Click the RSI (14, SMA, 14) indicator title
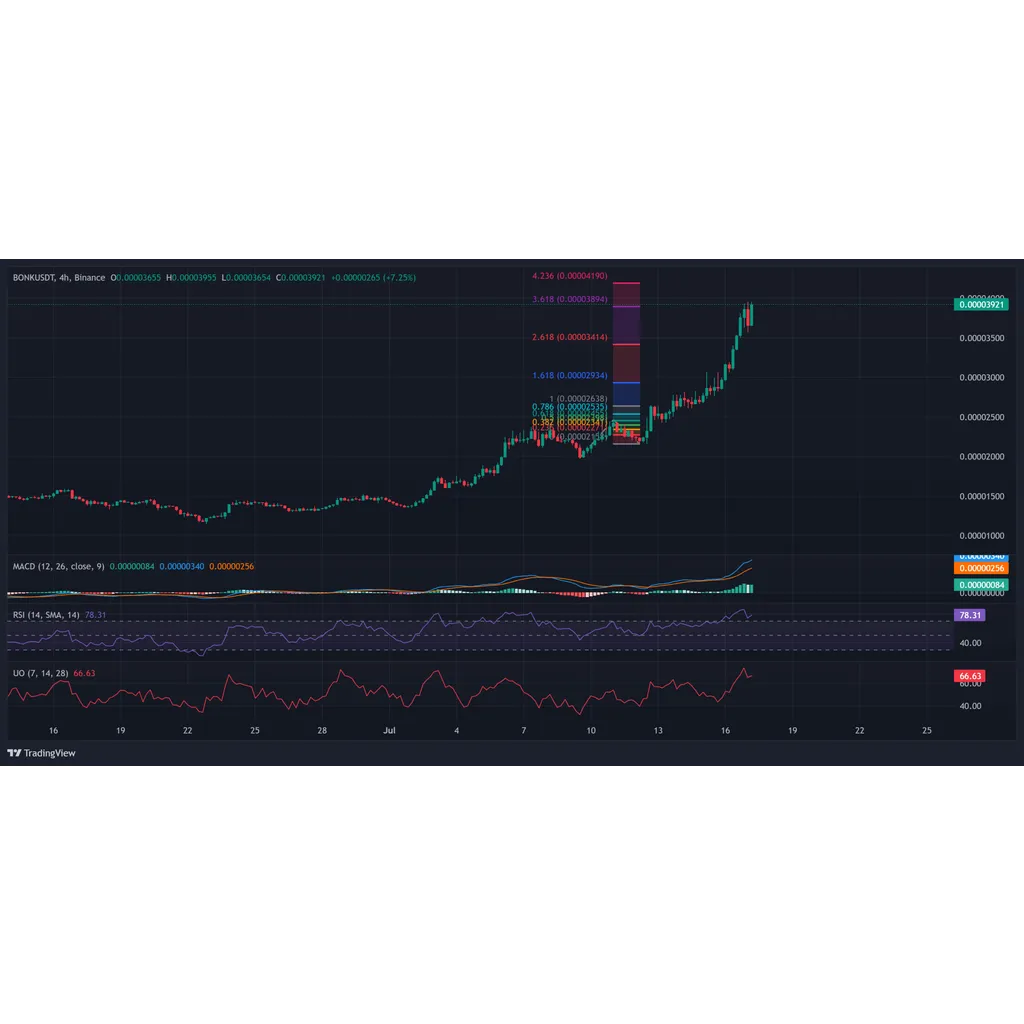The width and height of the screenshot is (1024, 1024). 46,615
